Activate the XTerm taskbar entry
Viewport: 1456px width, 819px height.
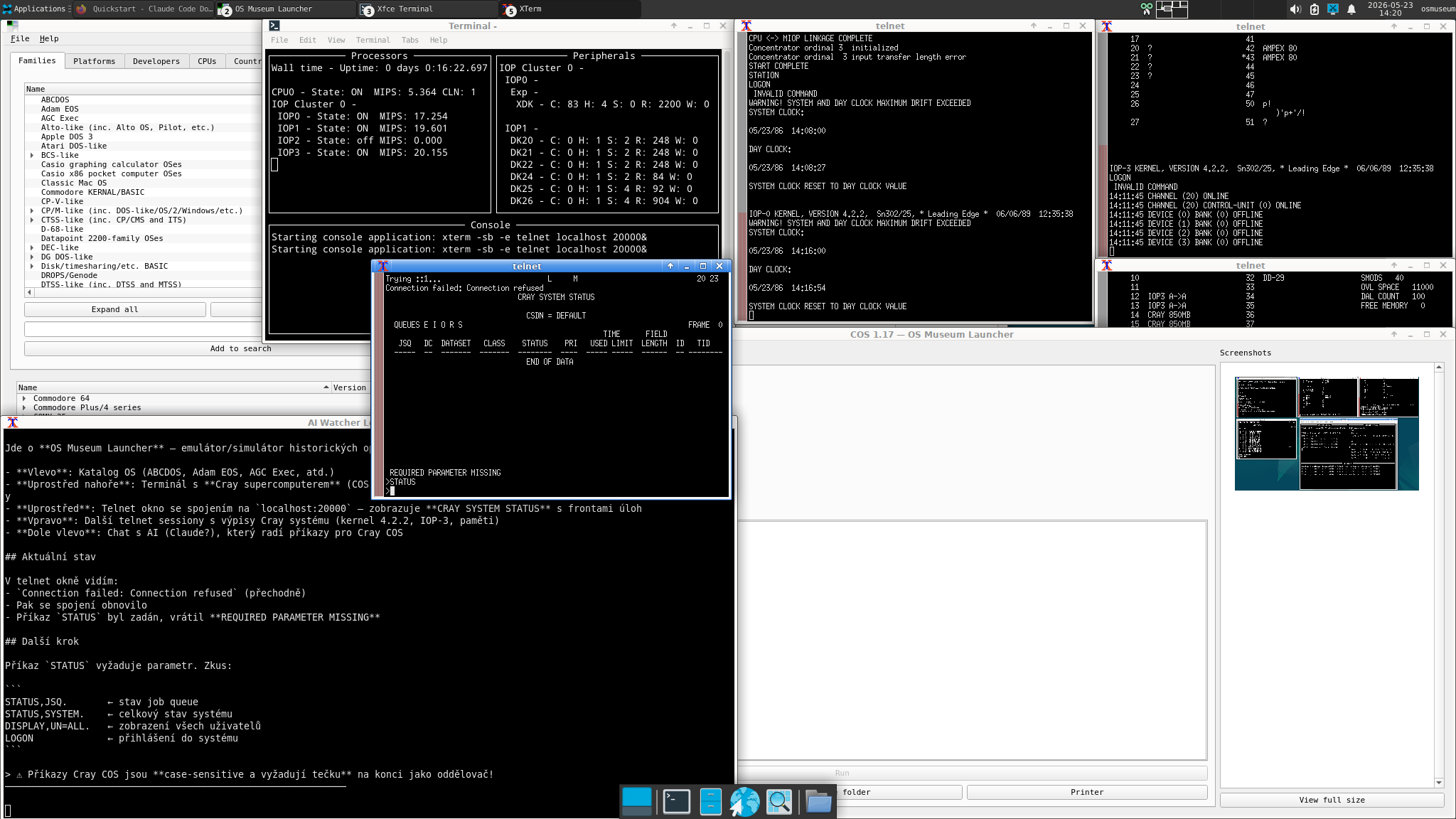pyautogui.click(x=570, y=9)
